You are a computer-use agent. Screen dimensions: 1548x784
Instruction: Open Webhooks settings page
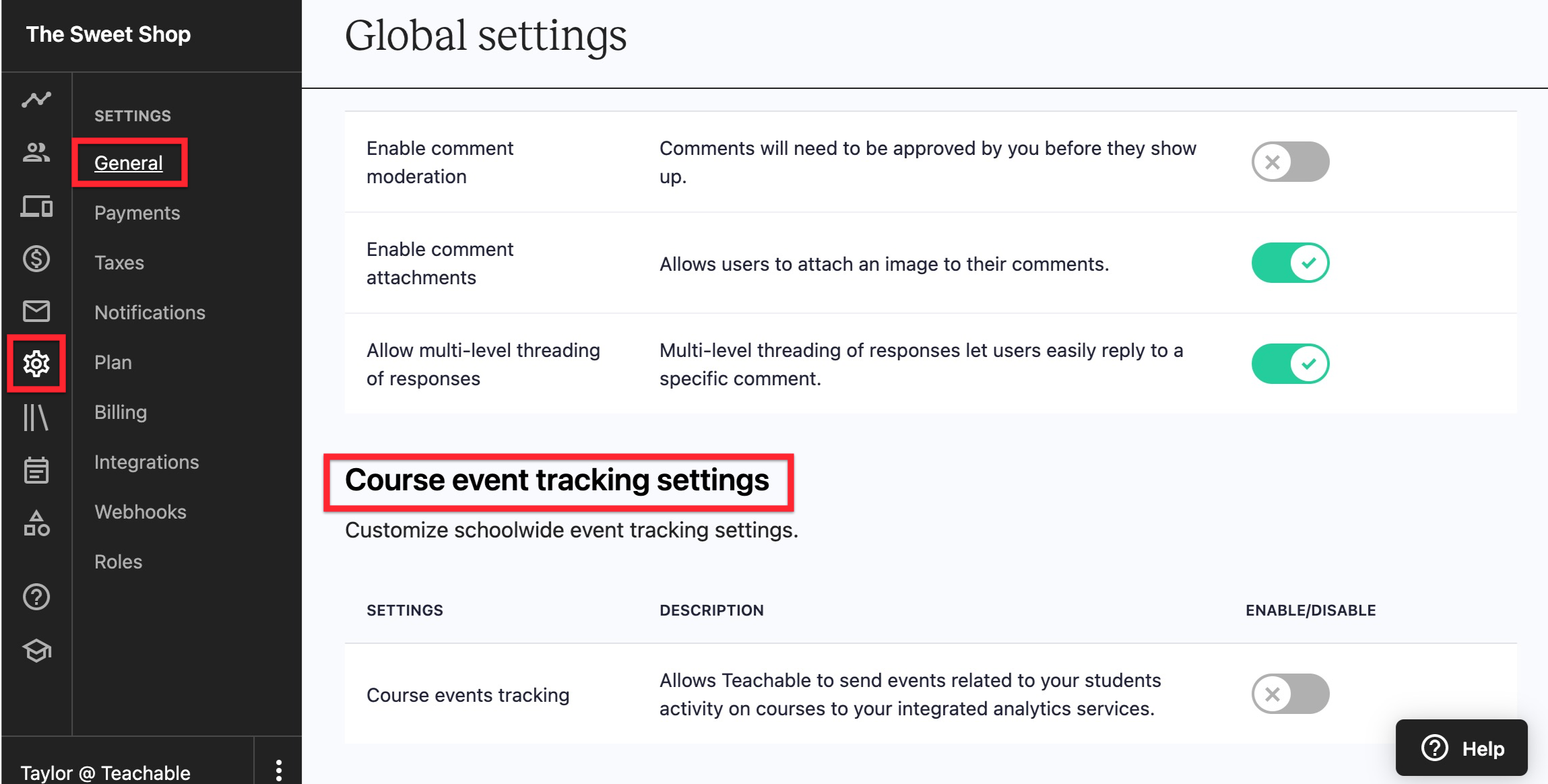click(x=140, y=512)
